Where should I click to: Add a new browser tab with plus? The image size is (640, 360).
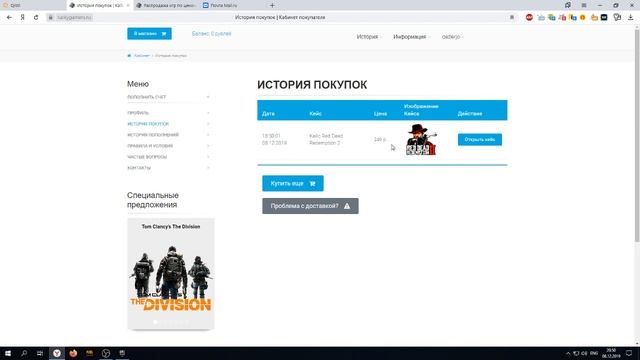pyautogui.click(x=272, y=5)
